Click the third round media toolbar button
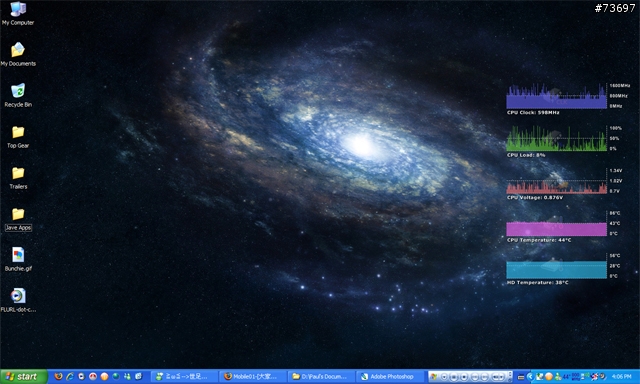640x384 pixels. click(464, 377)
